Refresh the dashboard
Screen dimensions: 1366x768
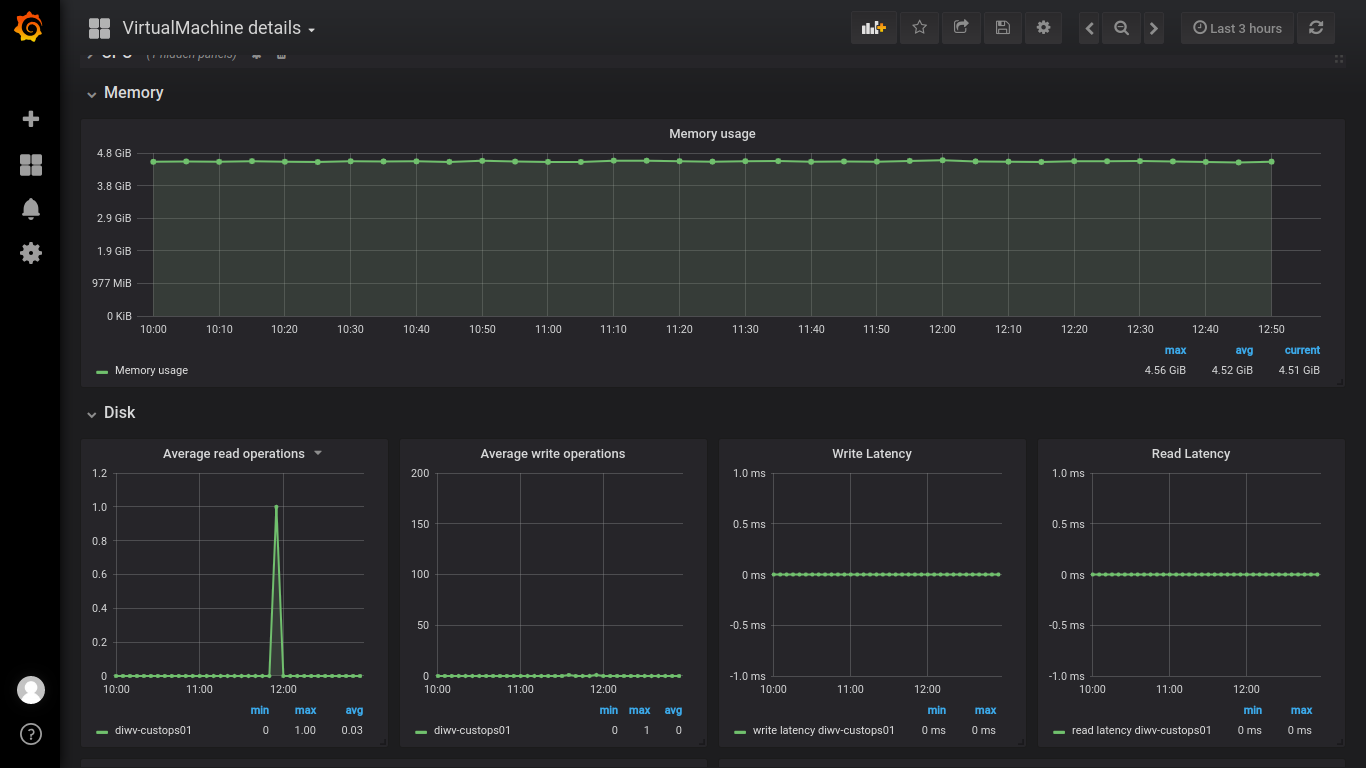[1316, 28]
